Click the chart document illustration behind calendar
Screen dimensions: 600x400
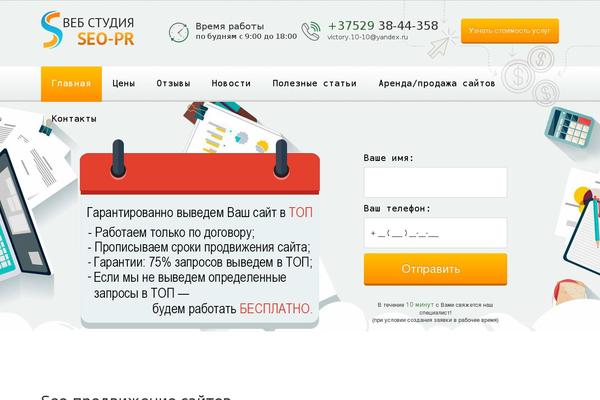235,129
